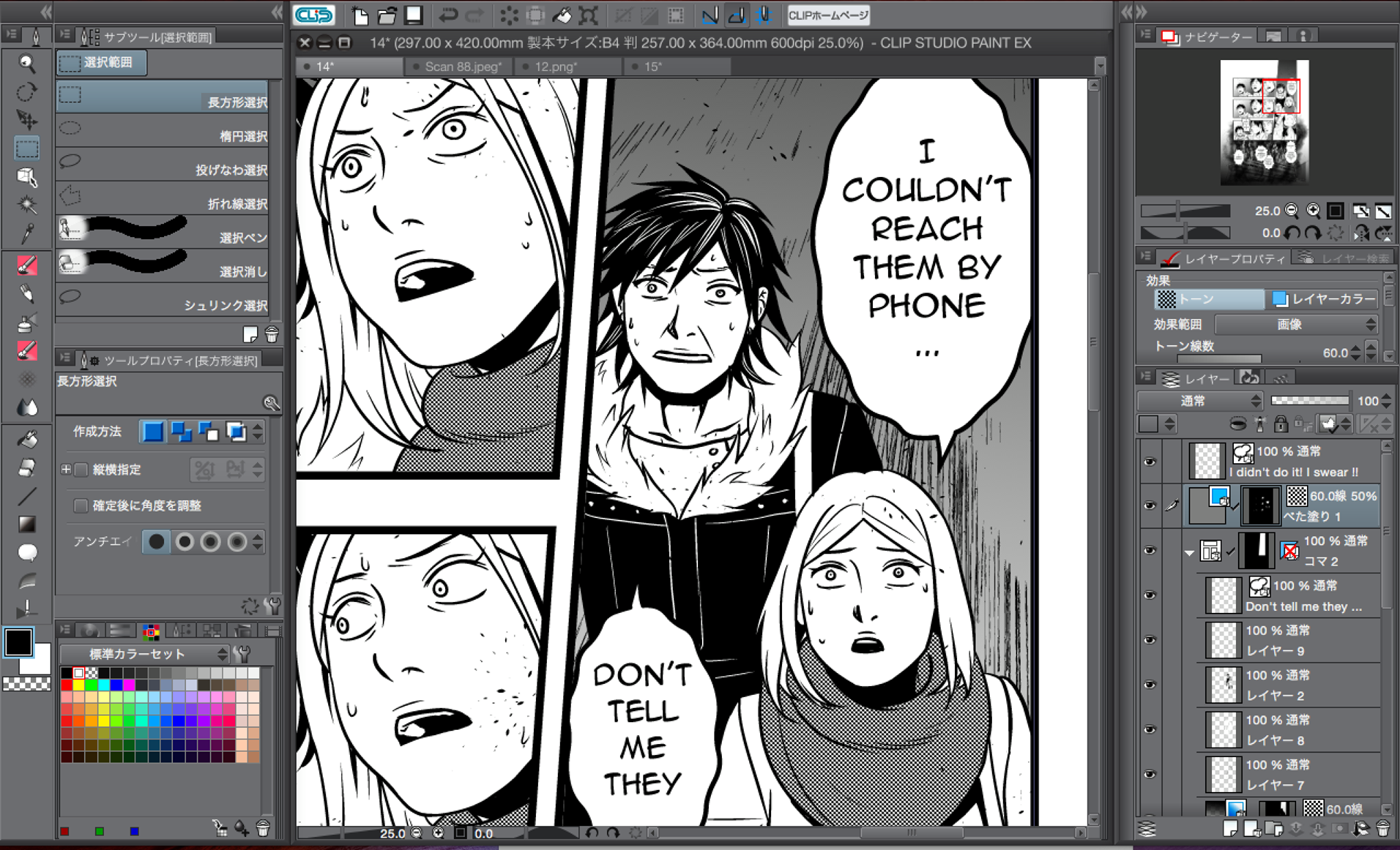Screen dimensions: 1400x850
Task: Select the Zoom magnifier tool in the tool palette
Action: pos(27,64)
